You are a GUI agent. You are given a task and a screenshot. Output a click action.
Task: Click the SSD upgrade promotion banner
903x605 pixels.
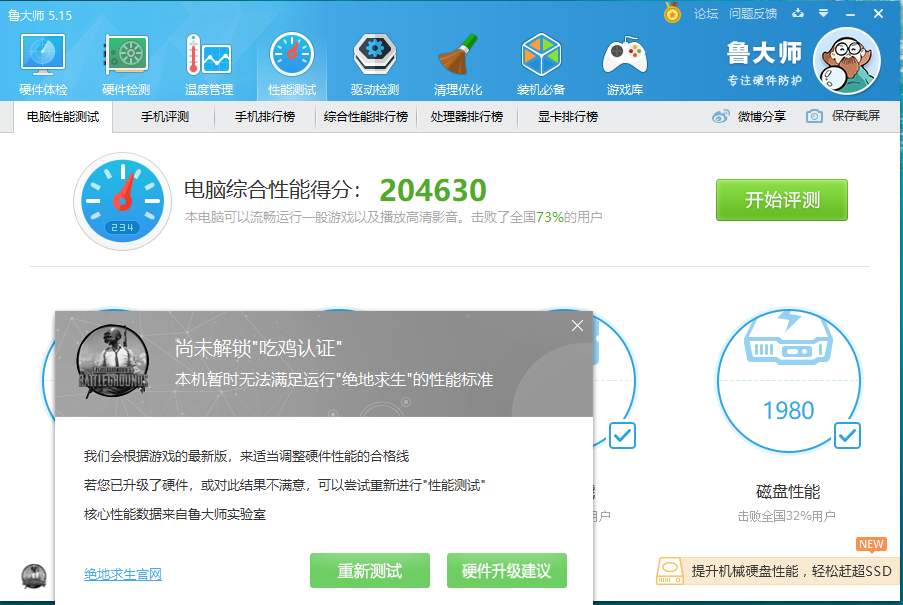[775, 571]
